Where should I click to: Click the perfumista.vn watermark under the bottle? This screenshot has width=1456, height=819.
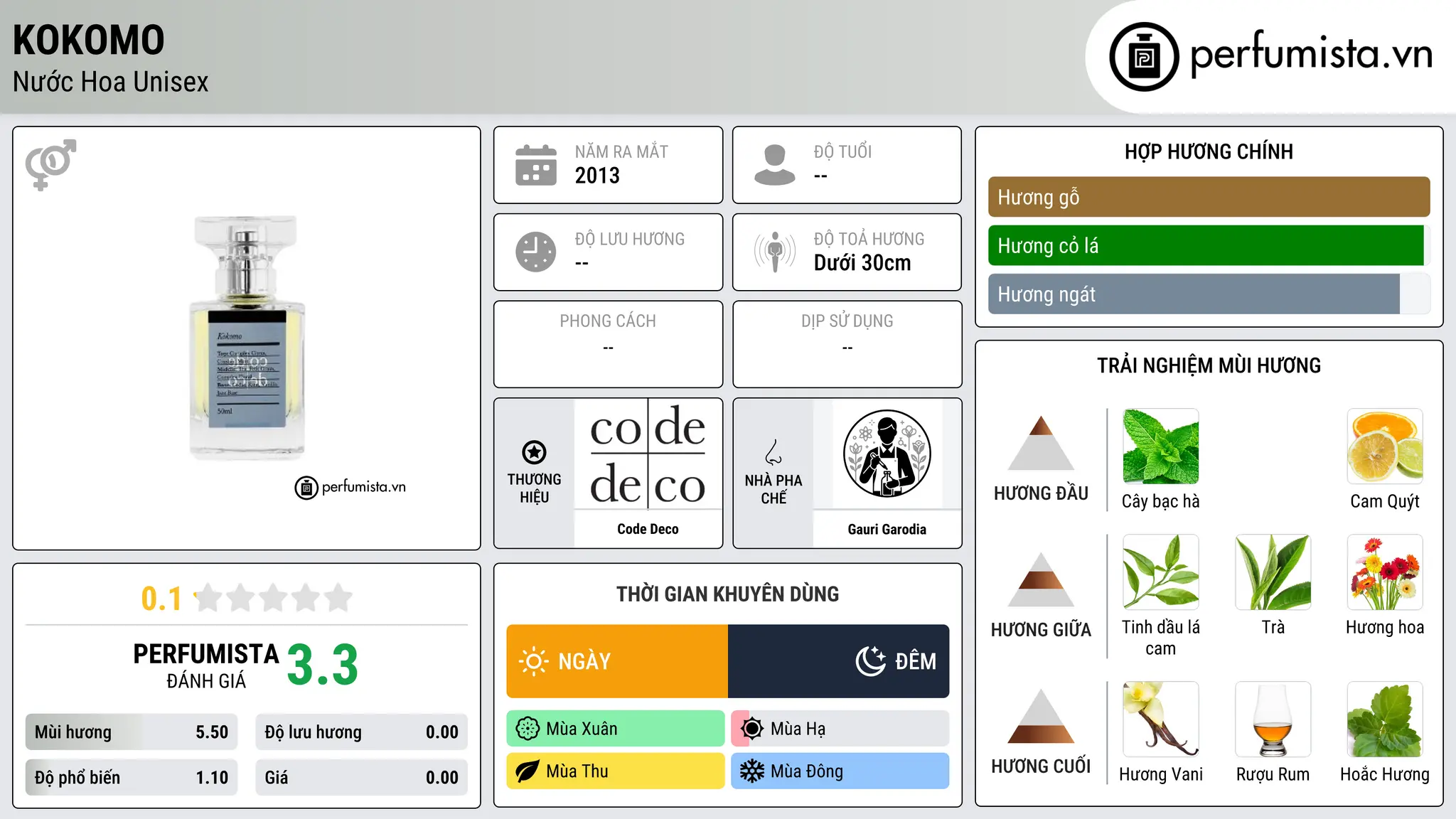click(x=350, y=487)
